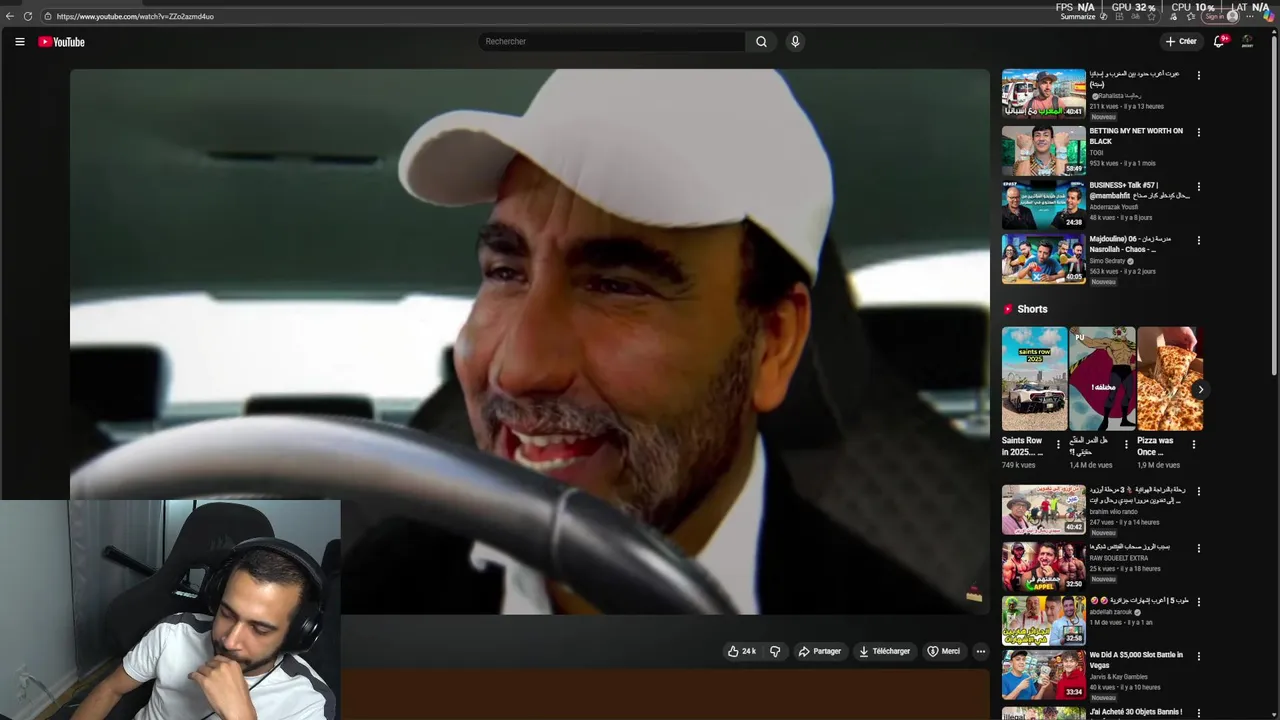This screenshot has width=1280, height=720.
Task: Open options for Saints Row In 2025 short
Action: tap(1058, 445)
